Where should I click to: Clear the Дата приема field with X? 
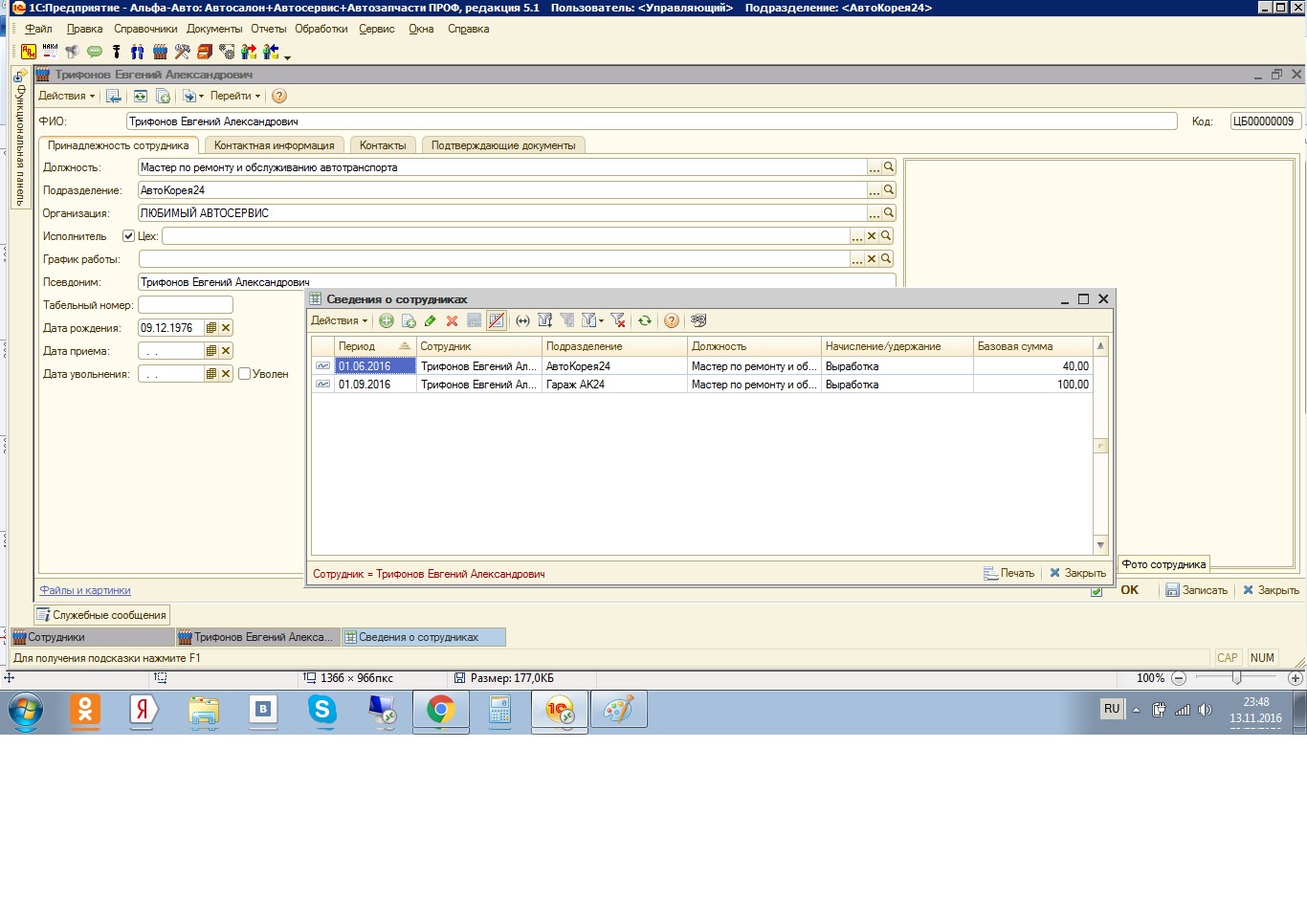click(226, 351)
